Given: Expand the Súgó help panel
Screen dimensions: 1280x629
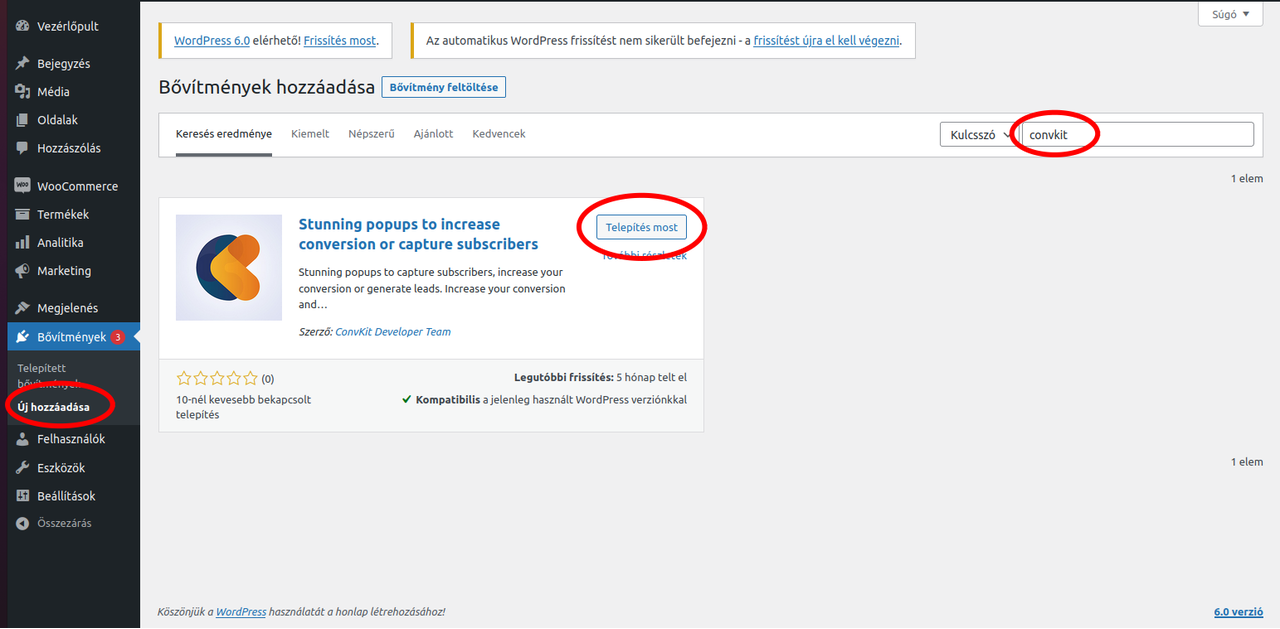Looking at the screenshot, I should 1229,14.
